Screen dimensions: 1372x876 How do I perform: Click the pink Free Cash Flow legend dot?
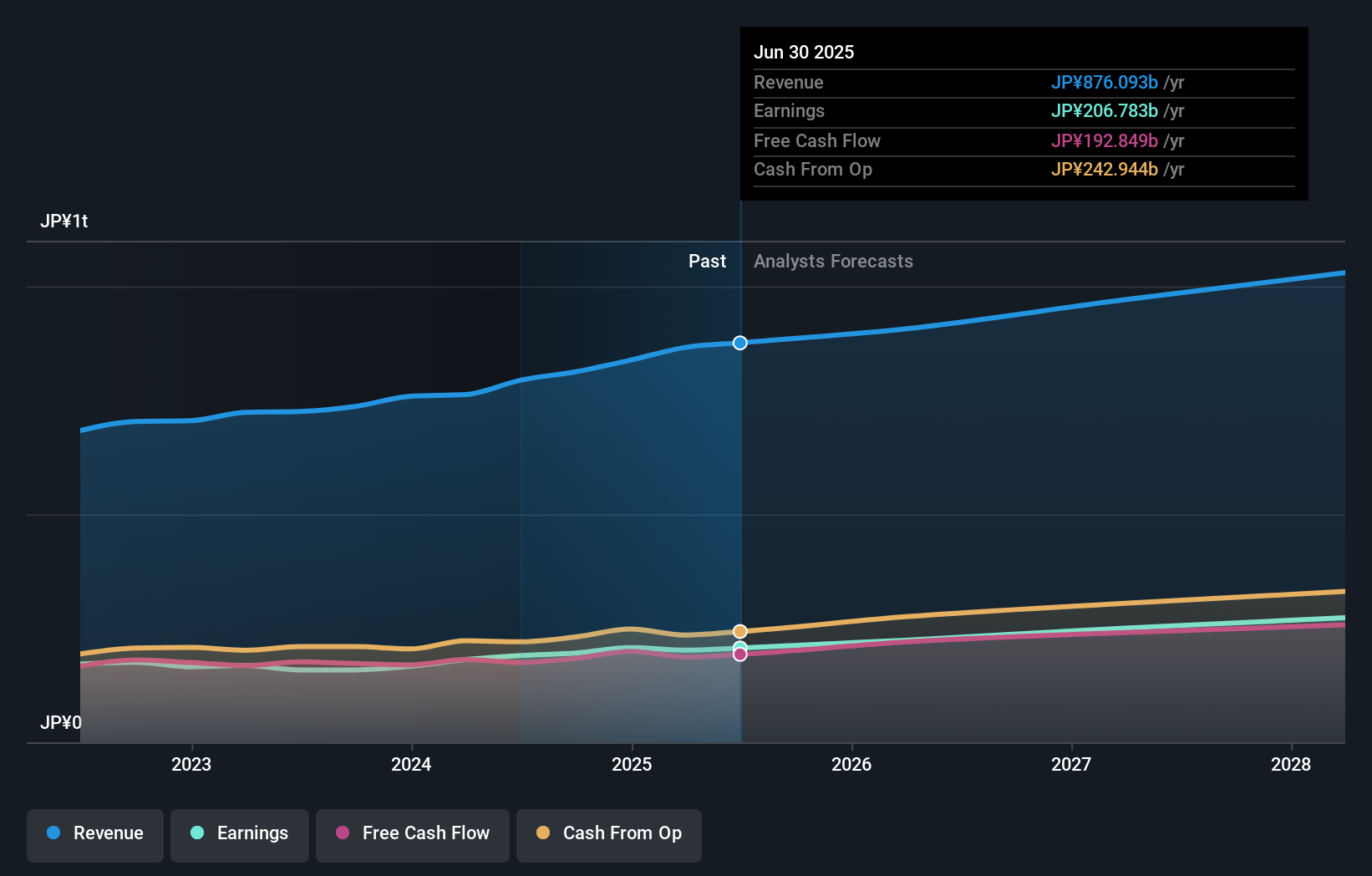tap(343, 833)
